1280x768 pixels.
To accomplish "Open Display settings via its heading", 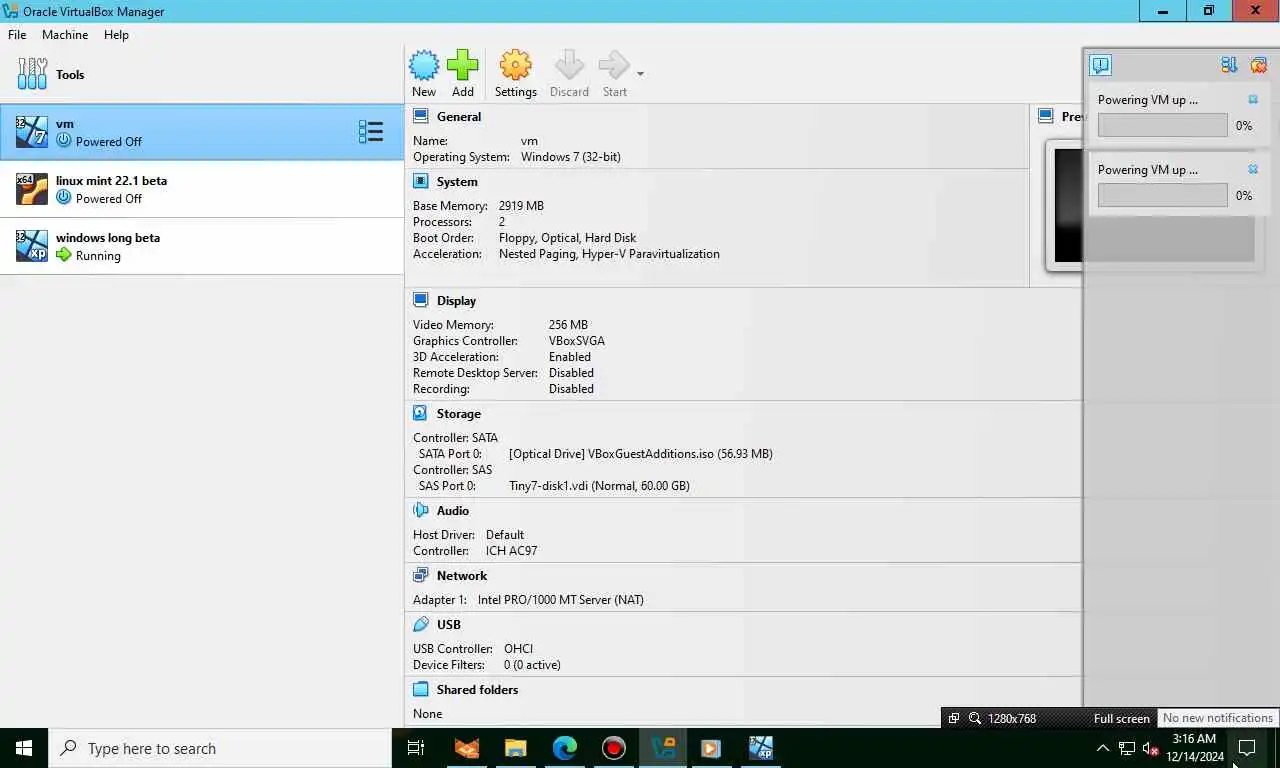I will pos(456,301).
